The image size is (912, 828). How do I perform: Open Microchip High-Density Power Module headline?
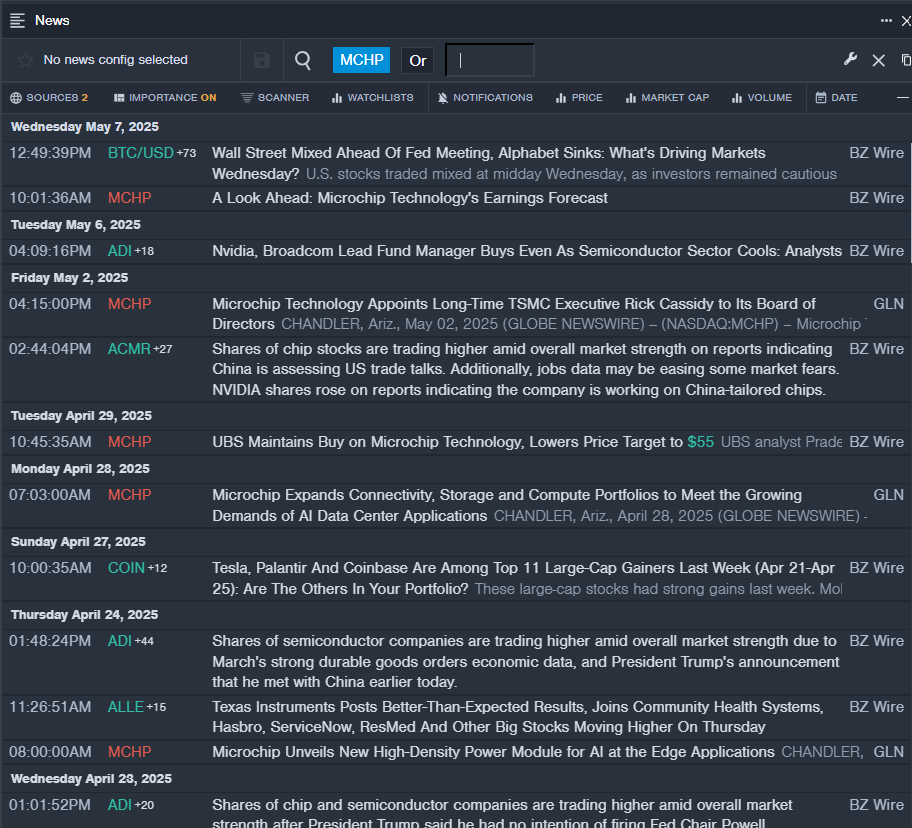[493, 752]
